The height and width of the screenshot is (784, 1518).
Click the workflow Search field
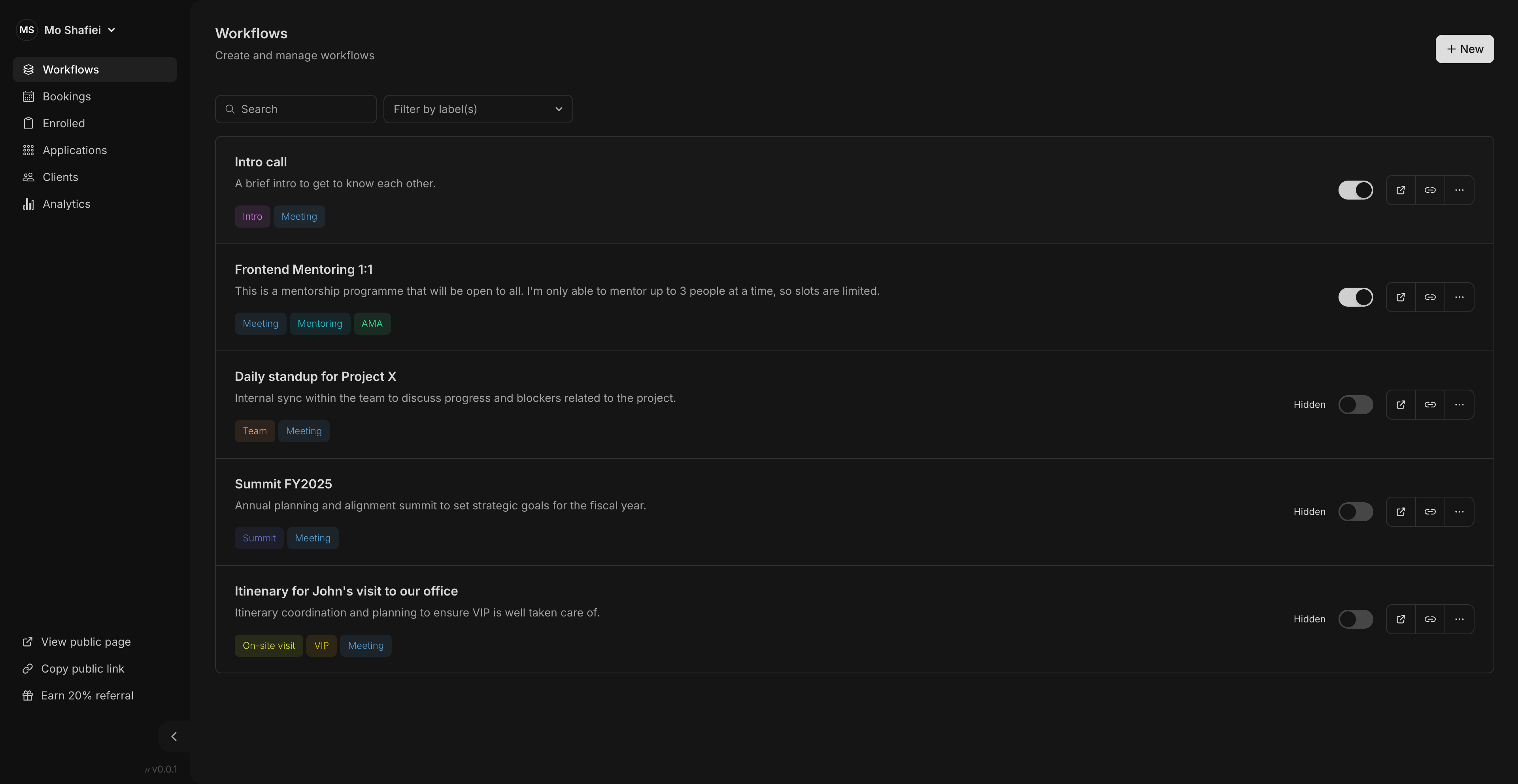pos(296,109)
